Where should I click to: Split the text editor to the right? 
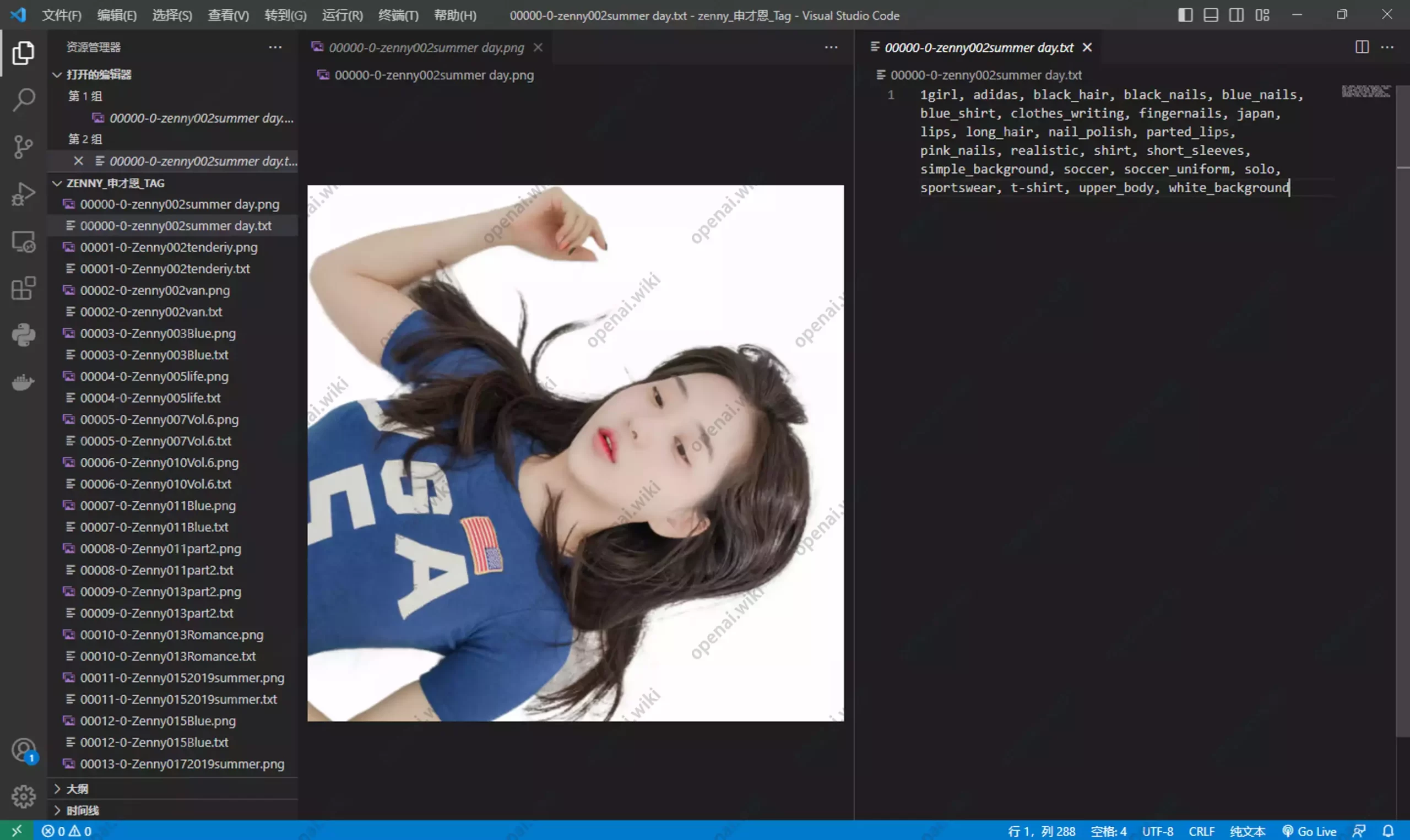1362,47
